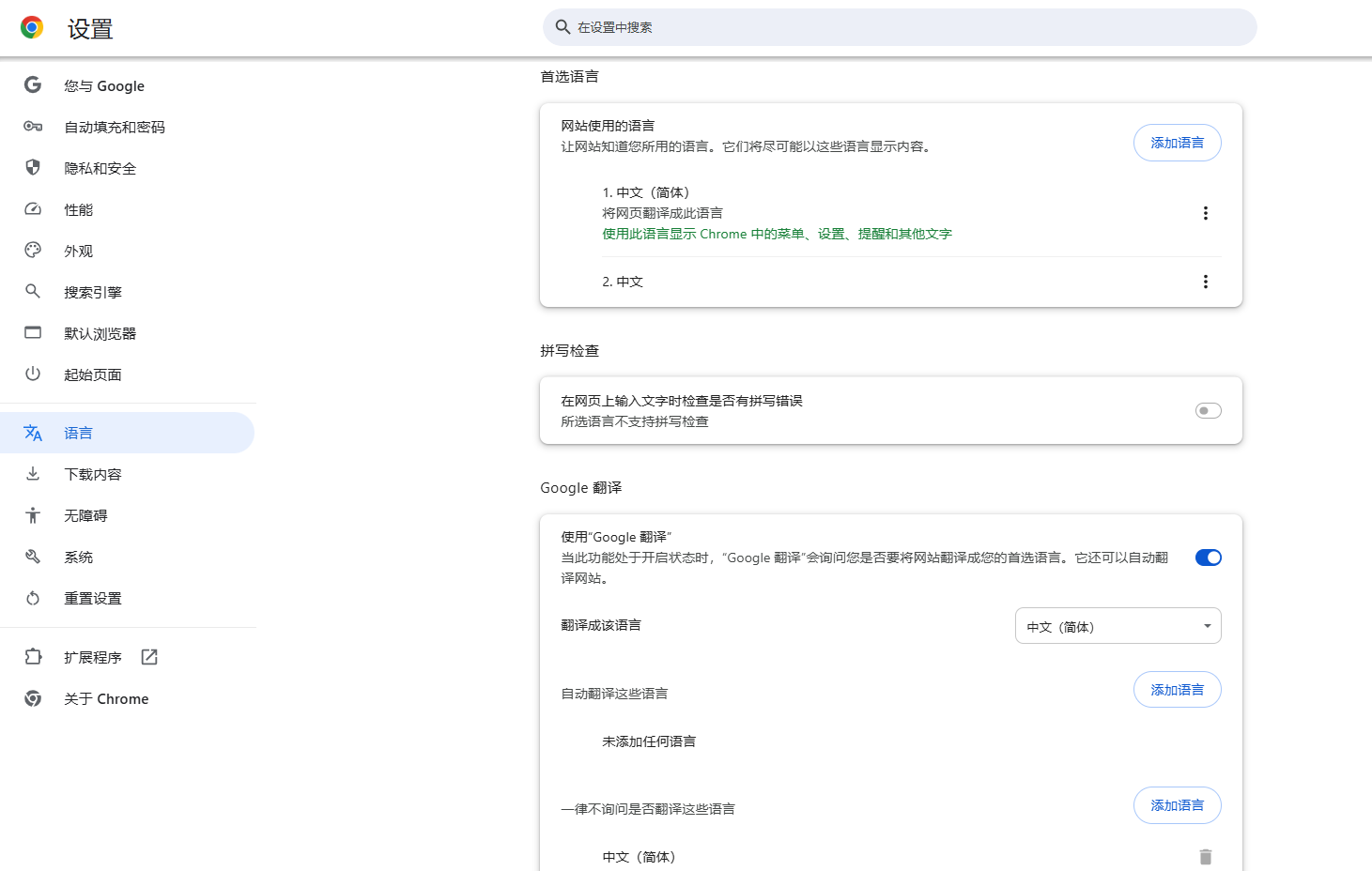The image size is (1372, 871).
Task: Open 性能 settings section
Action: [128, 209]
